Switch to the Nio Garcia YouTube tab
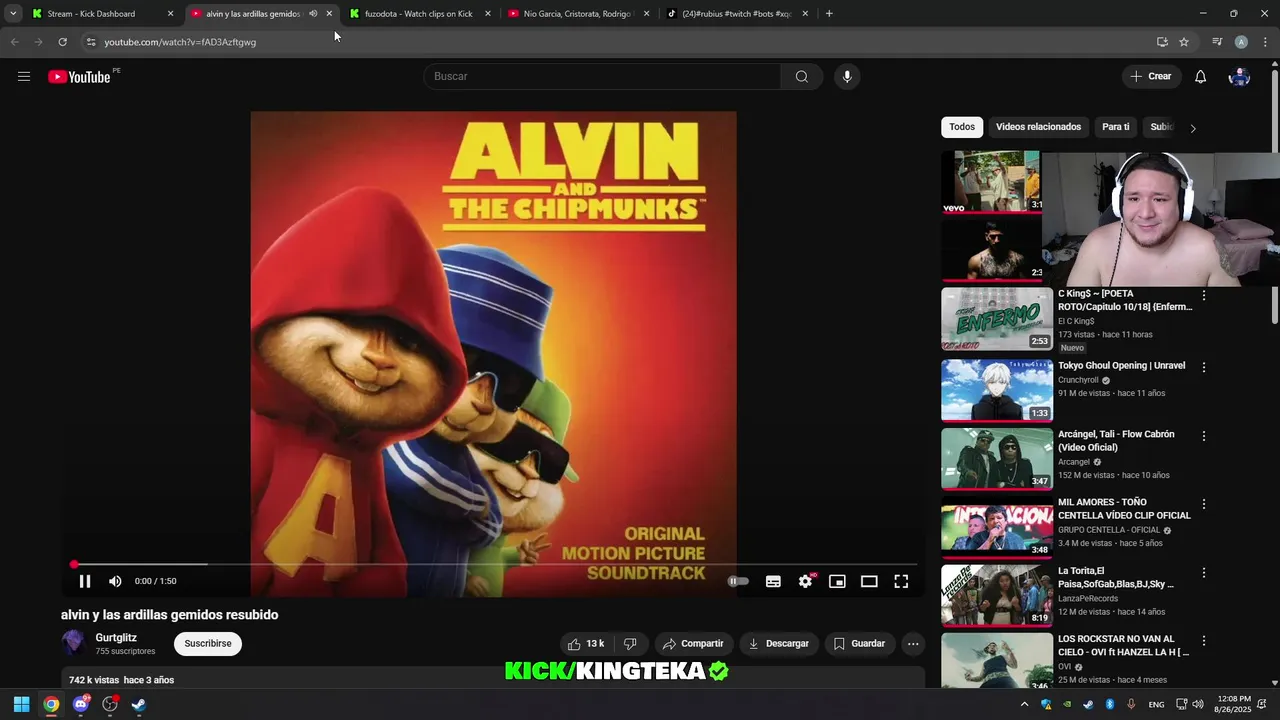1280x720 pixels. (577, 14)
